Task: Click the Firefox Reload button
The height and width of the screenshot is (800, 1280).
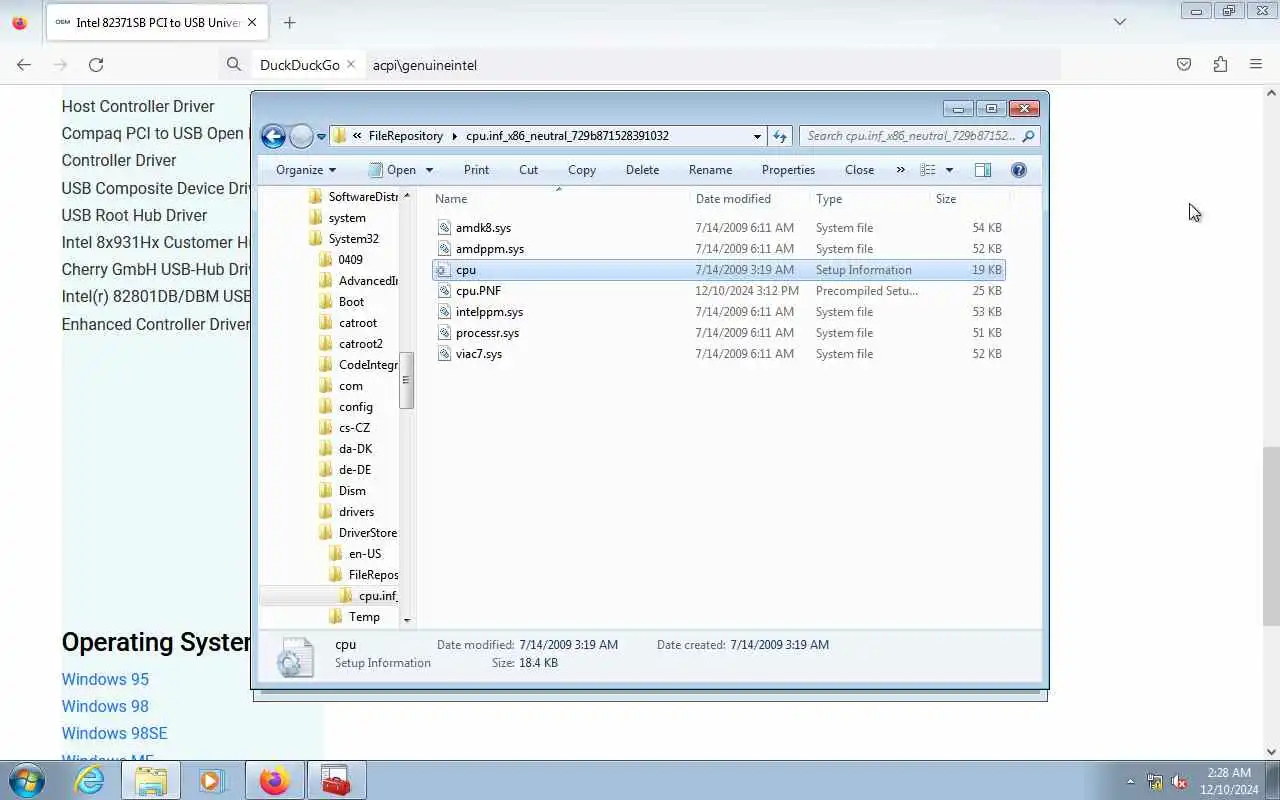Action: tap(96, 64)
